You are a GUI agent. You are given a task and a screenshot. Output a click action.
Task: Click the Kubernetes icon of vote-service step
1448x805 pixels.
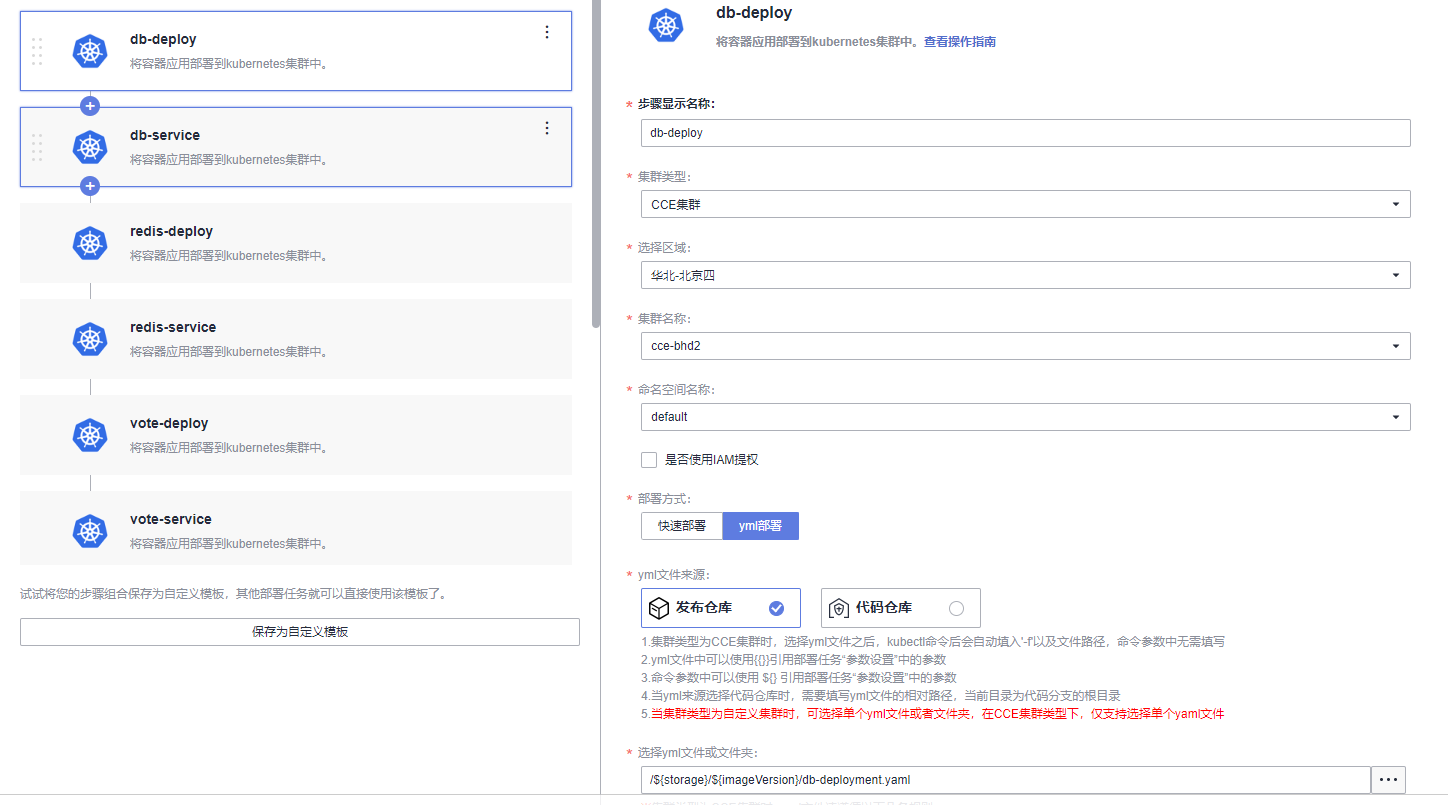click(x=90, y=531)
